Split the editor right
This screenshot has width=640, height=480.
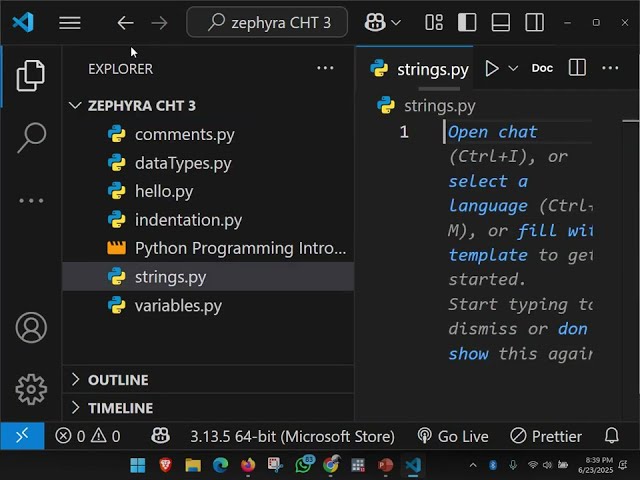coord(577,67)
